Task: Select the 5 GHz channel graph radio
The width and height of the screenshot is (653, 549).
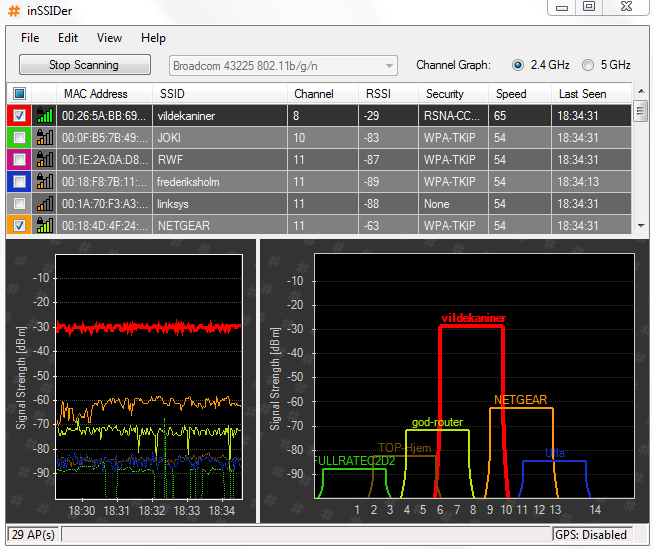Action: pos(588,65)
